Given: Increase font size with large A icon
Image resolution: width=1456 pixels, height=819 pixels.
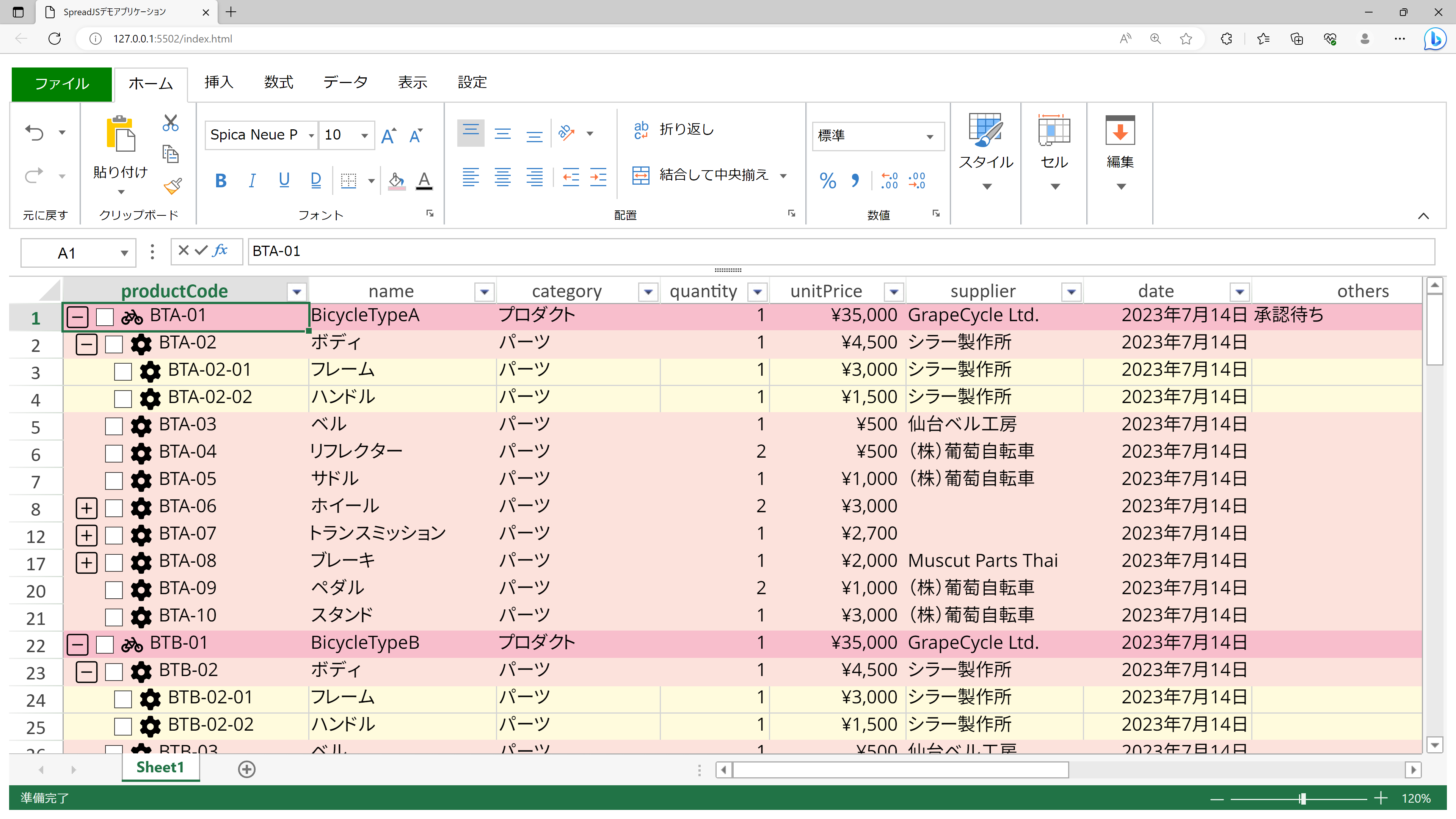Looking at the screenshot, I should coord(388,136).
